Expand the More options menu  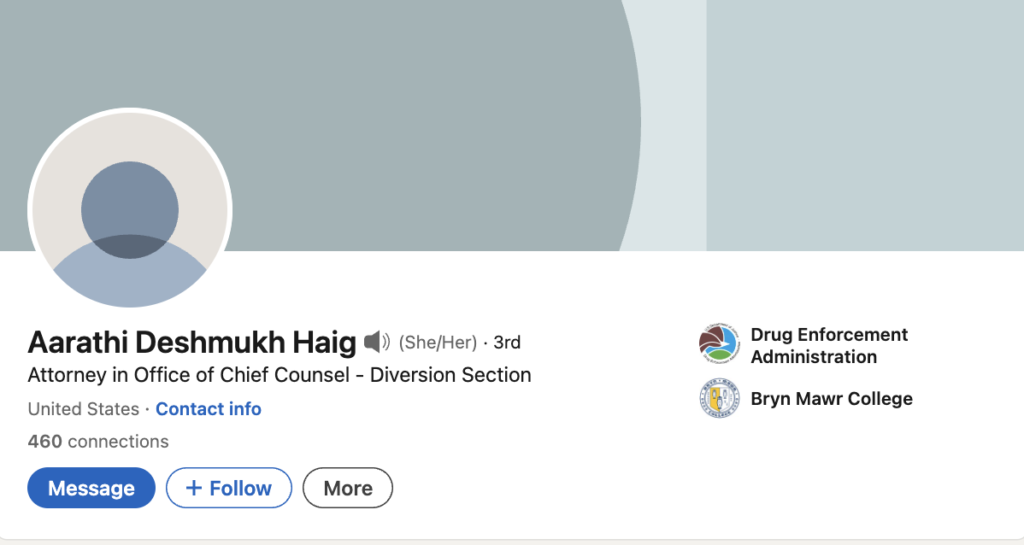tap(348, 488)
